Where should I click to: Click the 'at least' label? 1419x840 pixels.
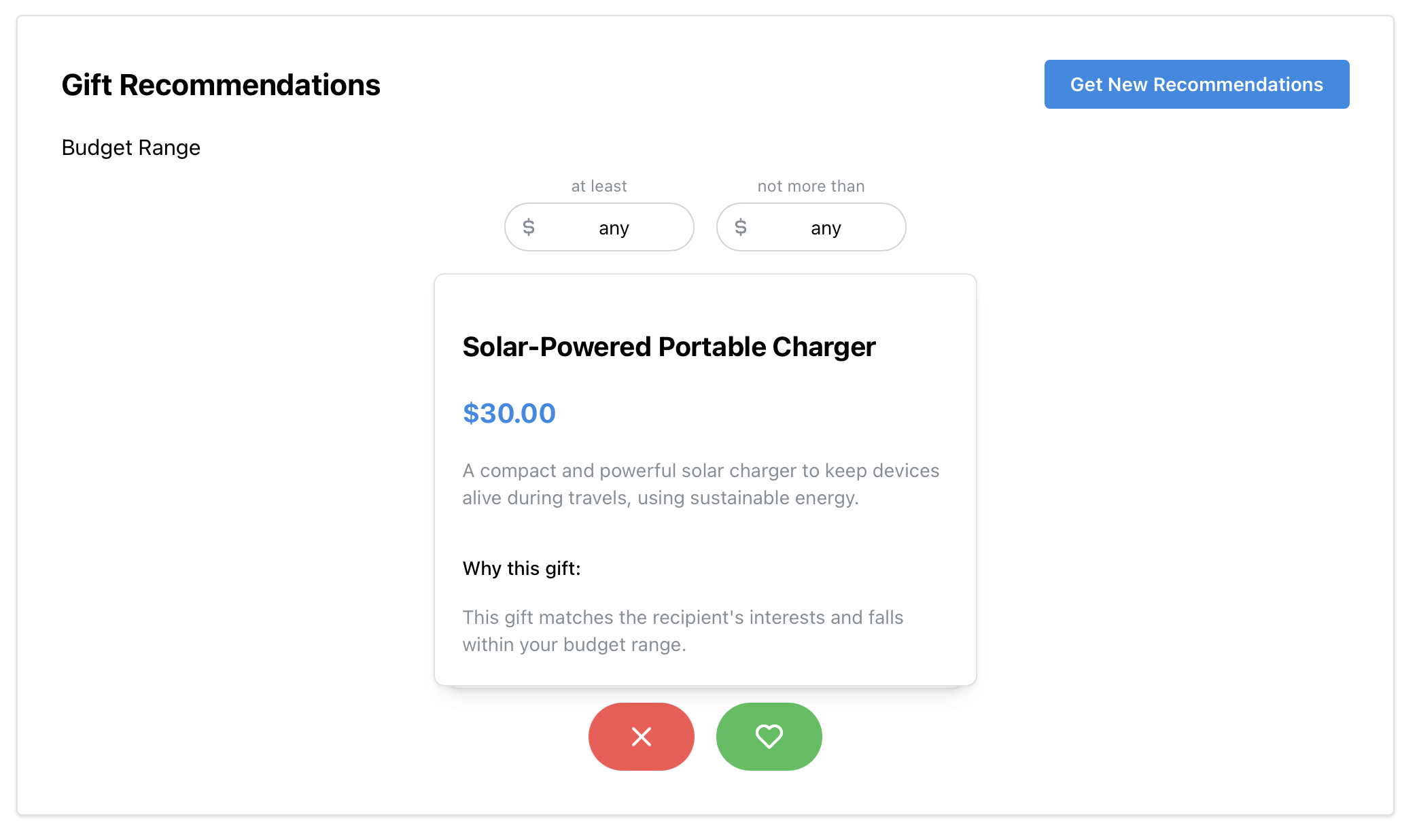[x=599, y=186]
